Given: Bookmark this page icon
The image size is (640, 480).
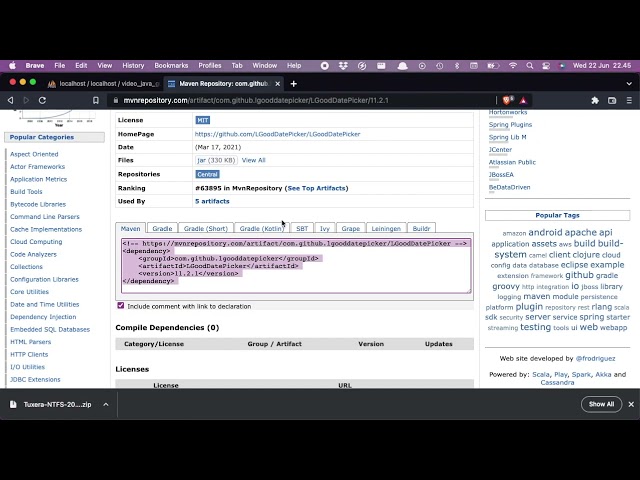Looking at the screenshot, I should pyautogui.click(x=96, y=100).
